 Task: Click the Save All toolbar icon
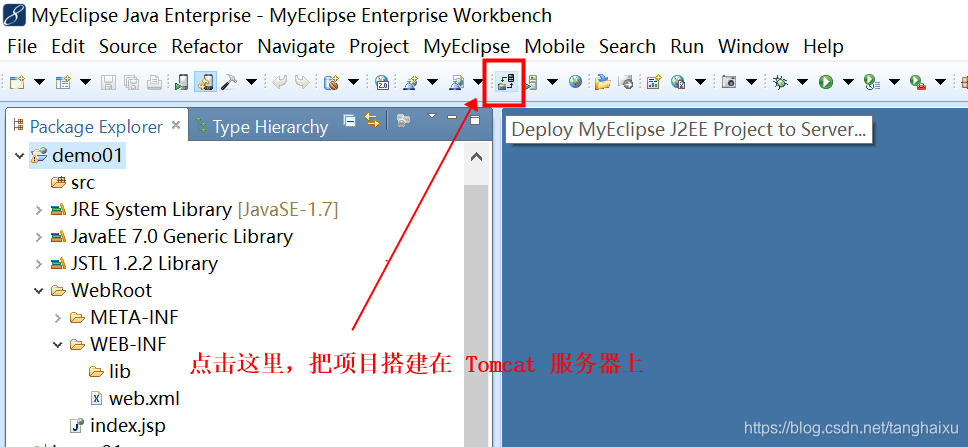tap(131, 81)
